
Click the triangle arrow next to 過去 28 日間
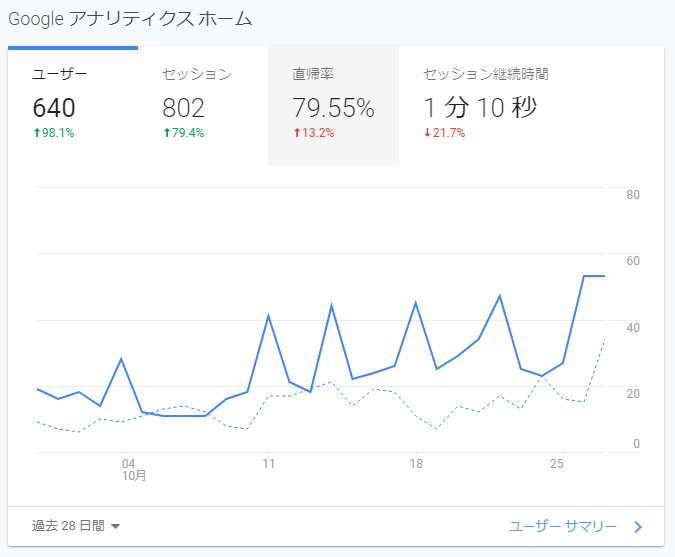(x=115, y=527)
